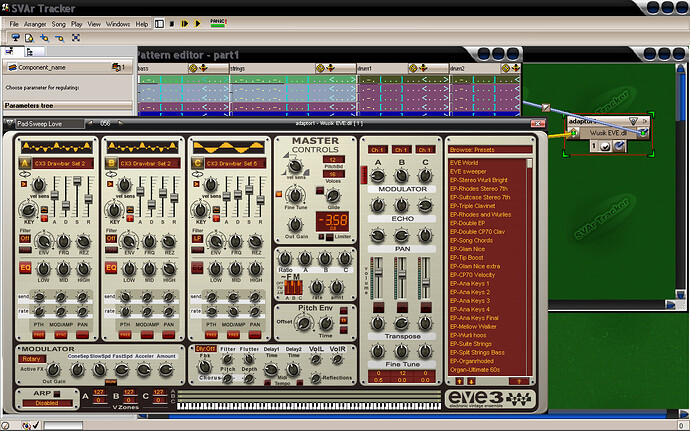Go to previous preset with left arrow
The width and height of the screenshot is (690, 431).
pos(90,123)
